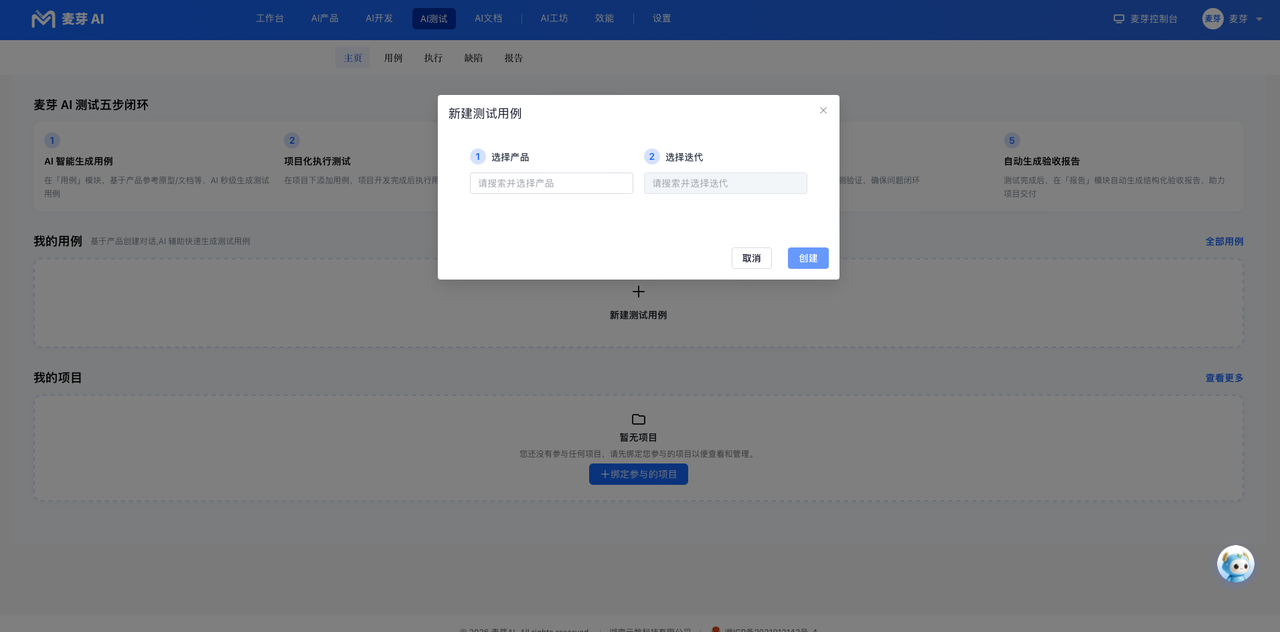
Task: Click the 绑定参与的项目 button
Action: [x=638, y=474]
